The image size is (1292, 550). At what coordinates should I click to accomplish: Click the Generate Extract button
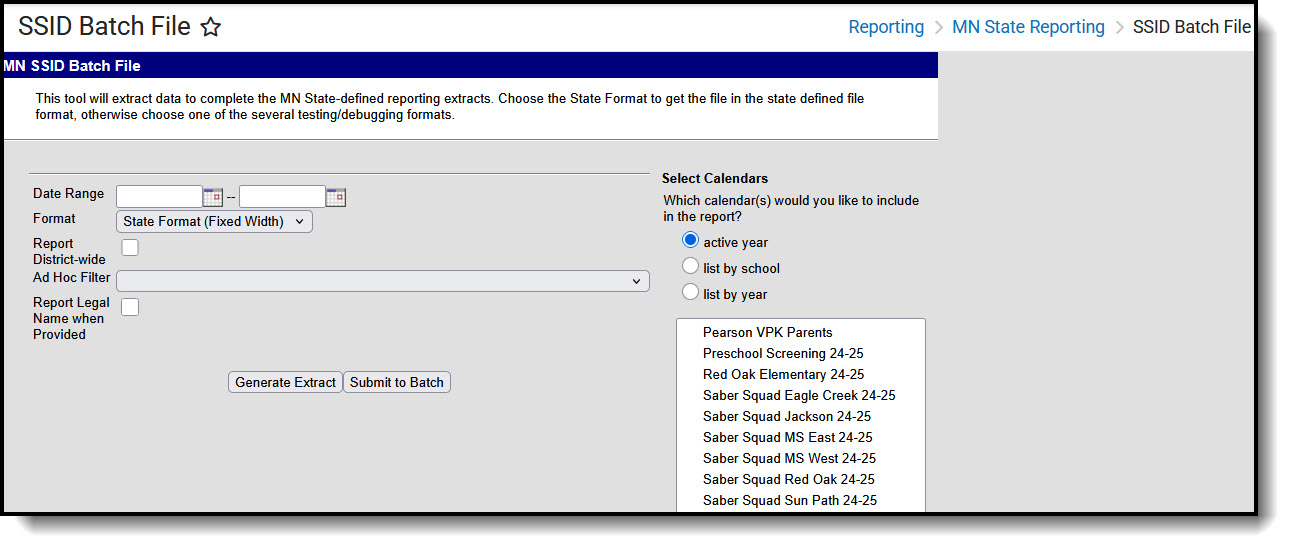click(285, 382)
